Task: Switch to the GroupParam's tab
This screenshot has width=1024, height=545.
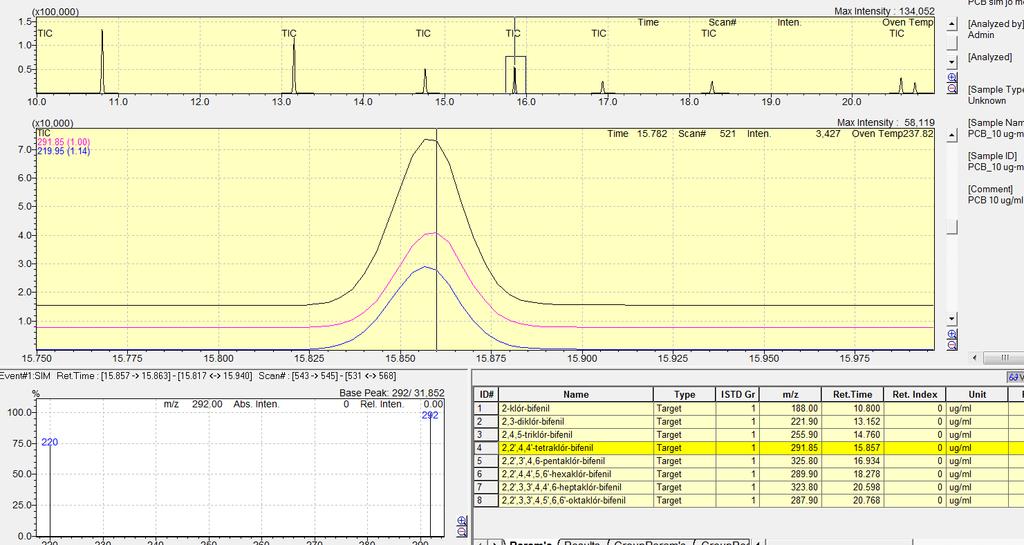Action: point(649,543)
